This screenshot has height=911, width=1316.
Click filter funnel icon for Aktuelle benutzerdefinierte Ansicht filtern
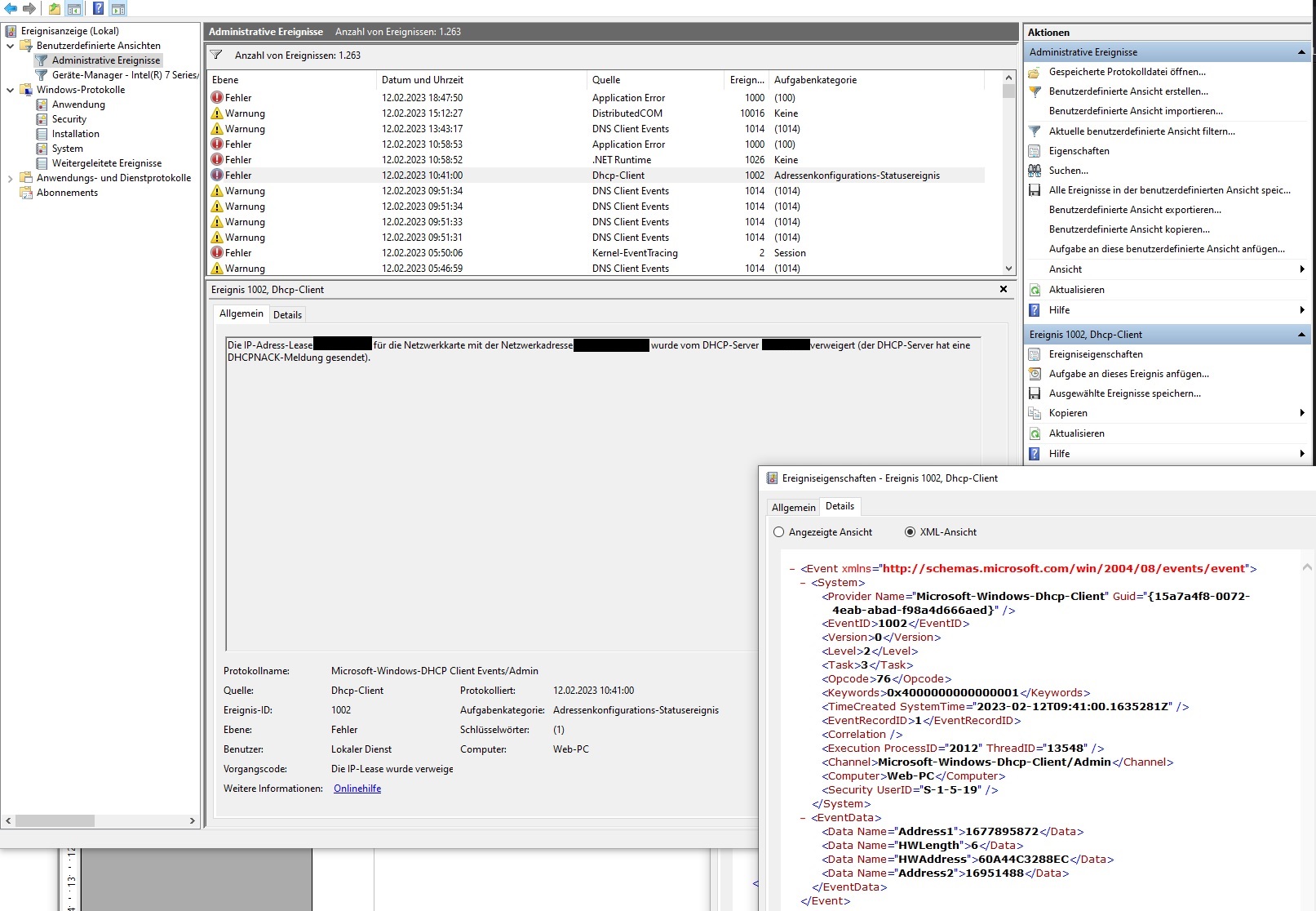click(1035, 131)
